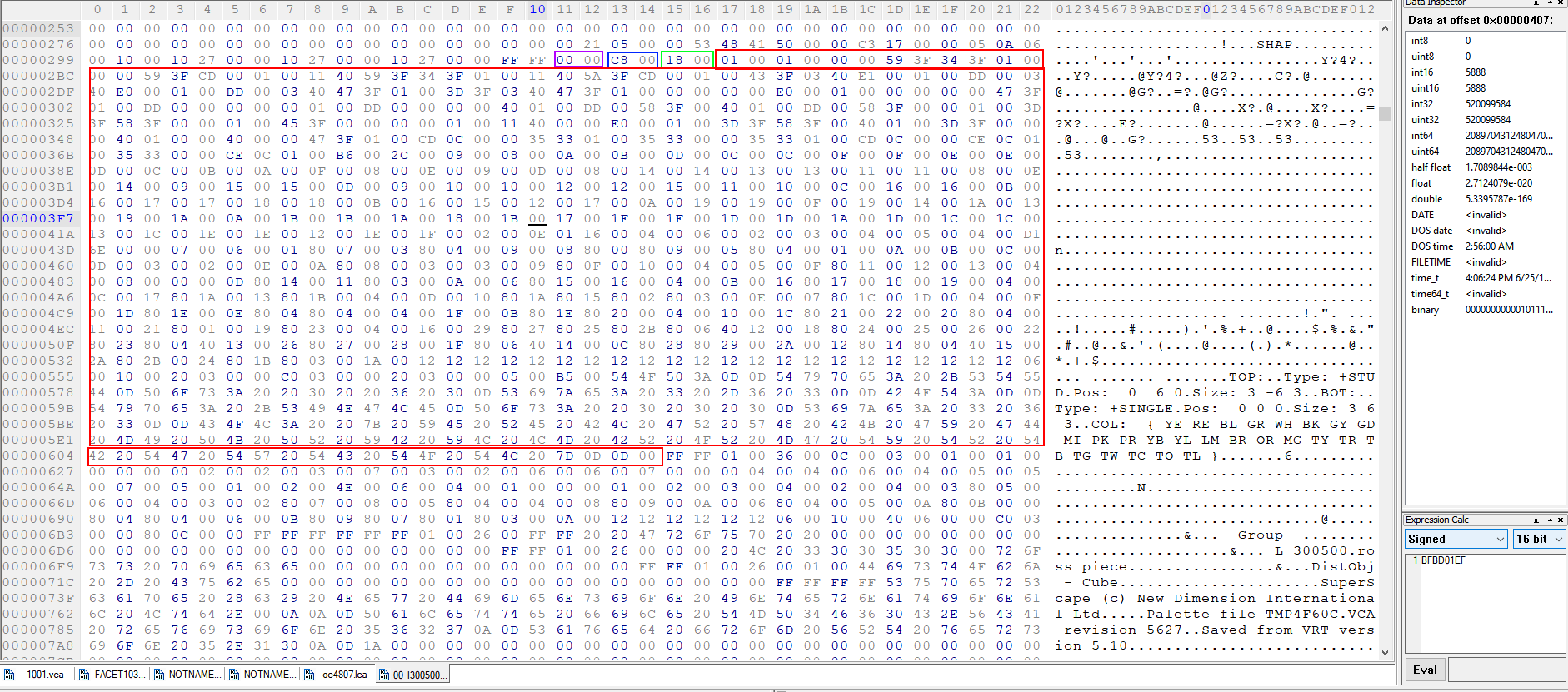This screenshot has width=1568, height=692.
Task: Switch to the 1001.vca file tab
Action: (37, 675)
